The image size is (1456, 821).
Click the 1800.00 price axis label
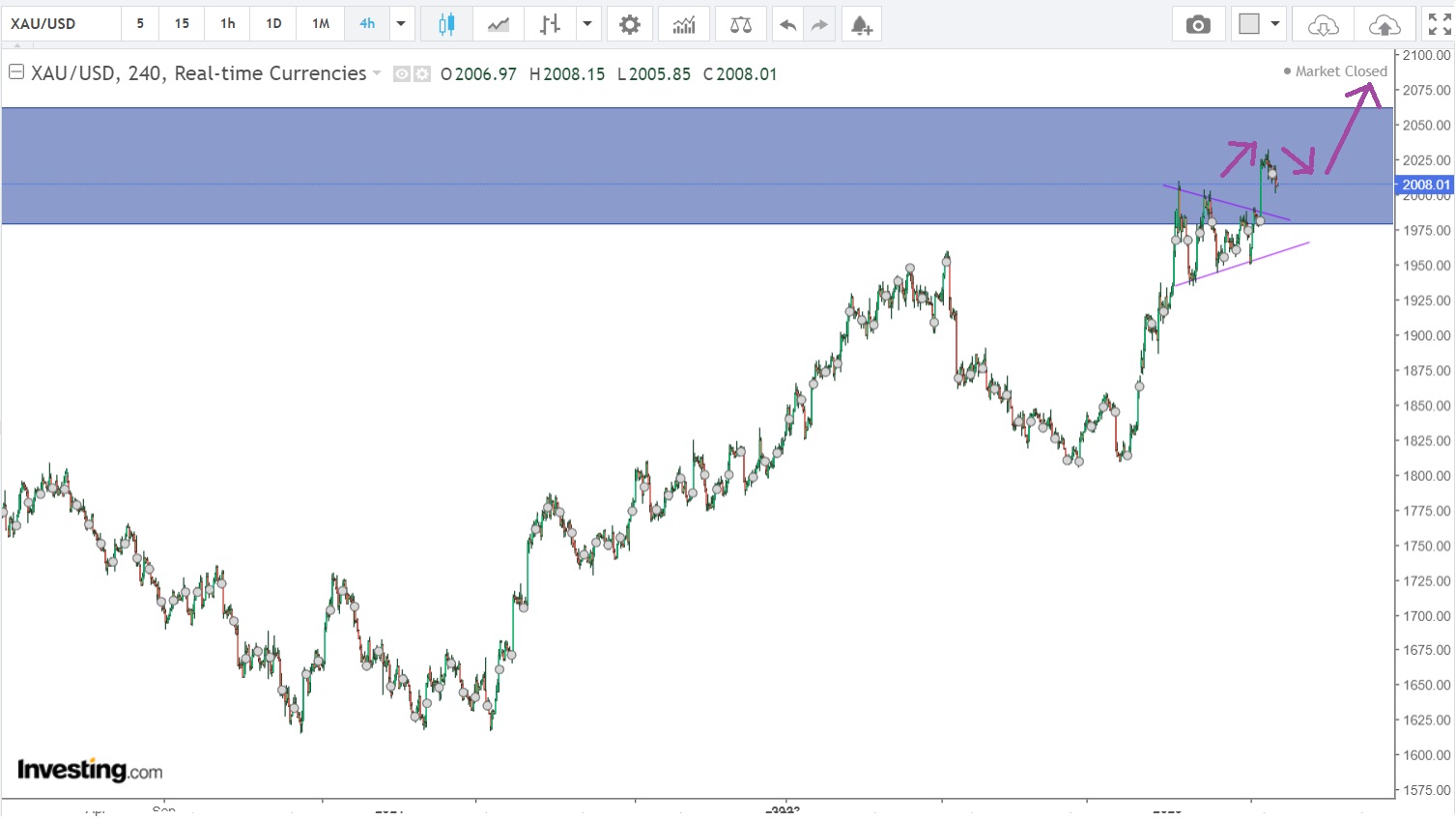click(1426, 476)
